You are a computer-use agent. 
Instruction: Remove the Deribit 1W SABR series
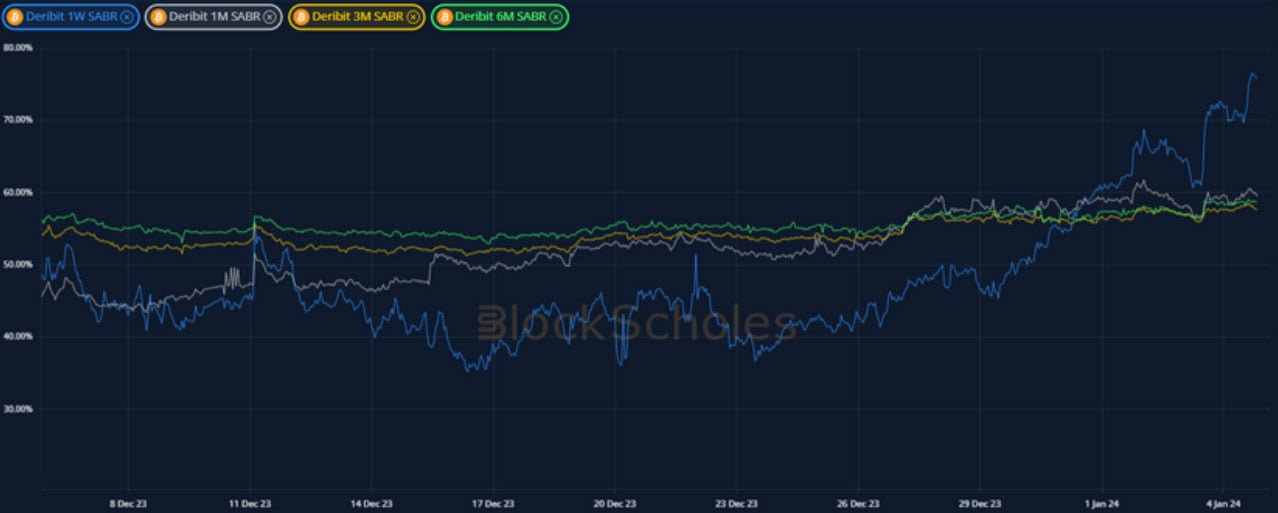126,17
